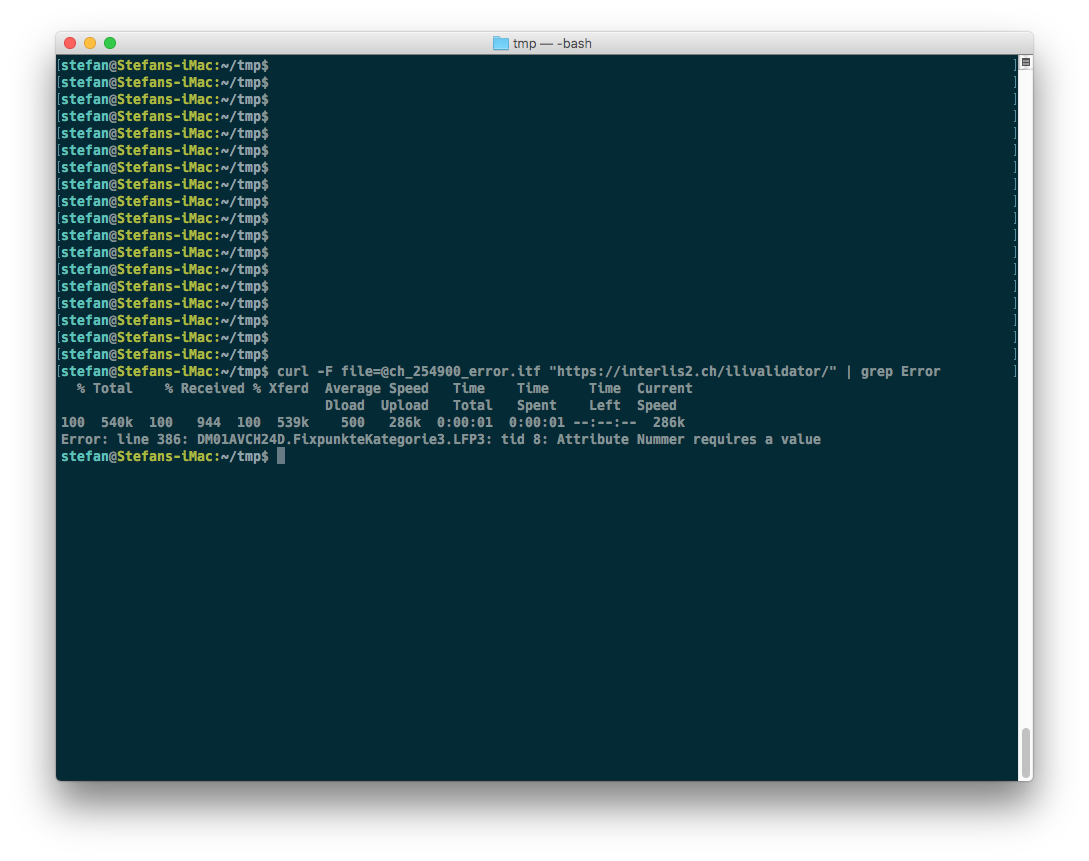Click the tmp folder icon in title bar
The width and height of the screenshot is (1089, 861).
click(x=500, y=43)
